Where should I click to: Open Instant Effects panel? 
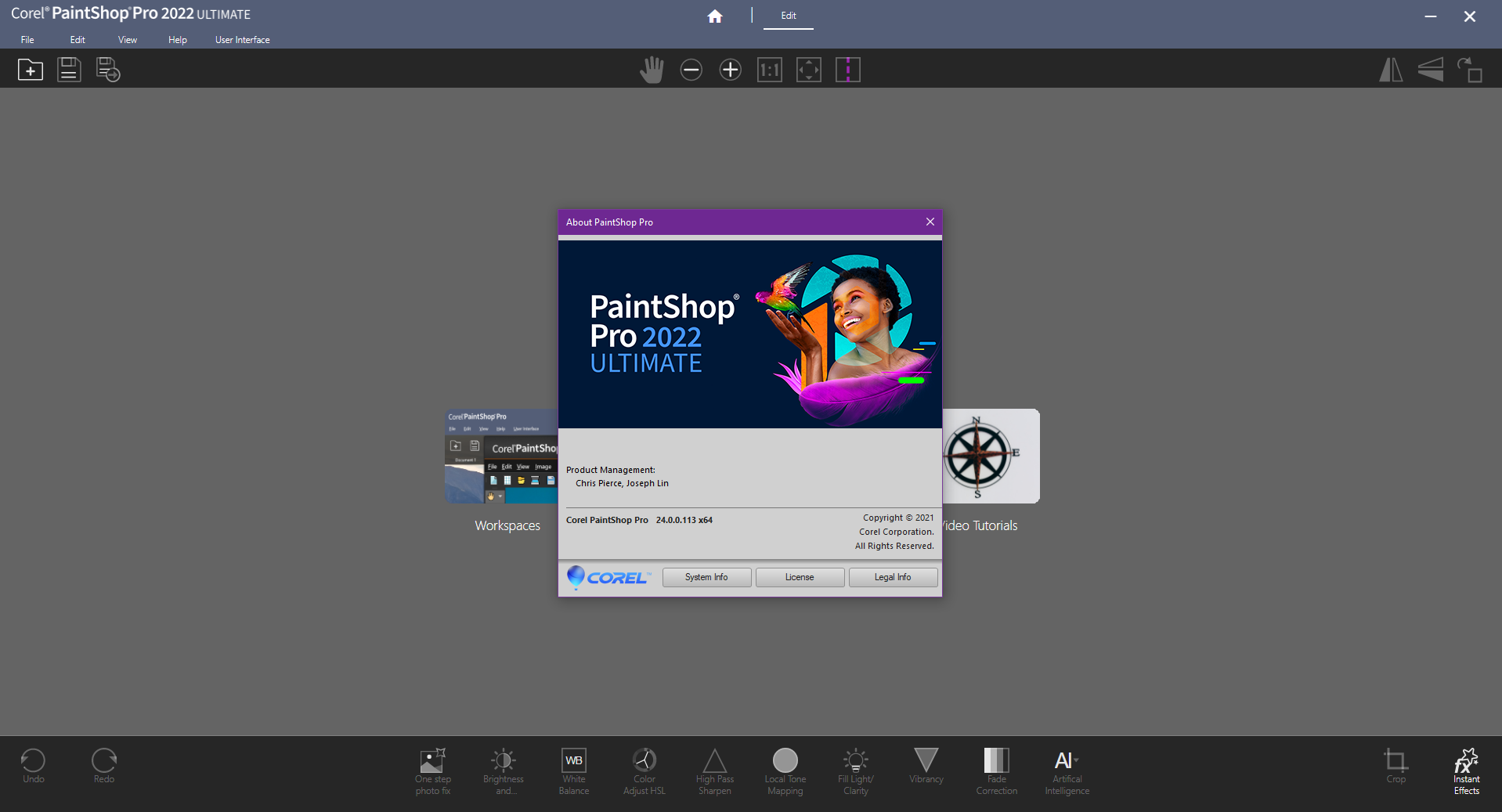pyautogui.click(x=1467, y=771)
